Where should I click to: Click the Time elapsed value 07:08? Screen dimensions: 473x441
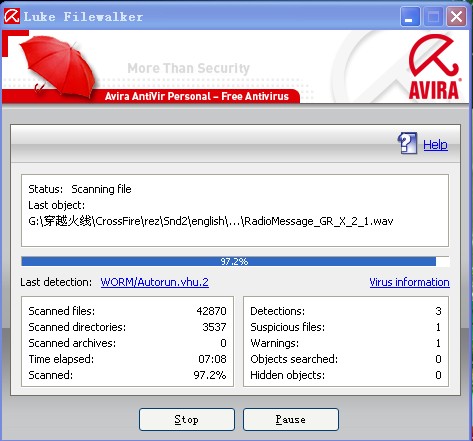tap(212, 359)
